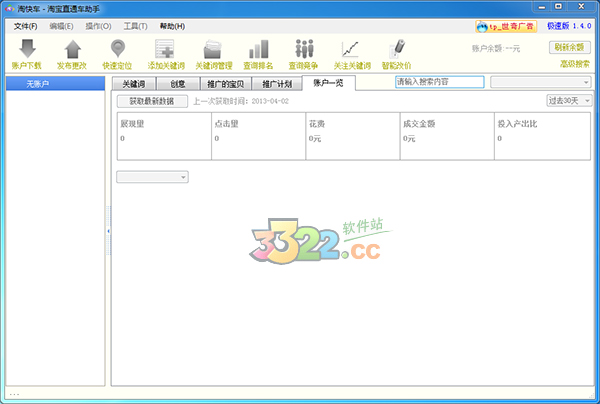Collapse the left panel via splitter arrow

pos(108,231)
